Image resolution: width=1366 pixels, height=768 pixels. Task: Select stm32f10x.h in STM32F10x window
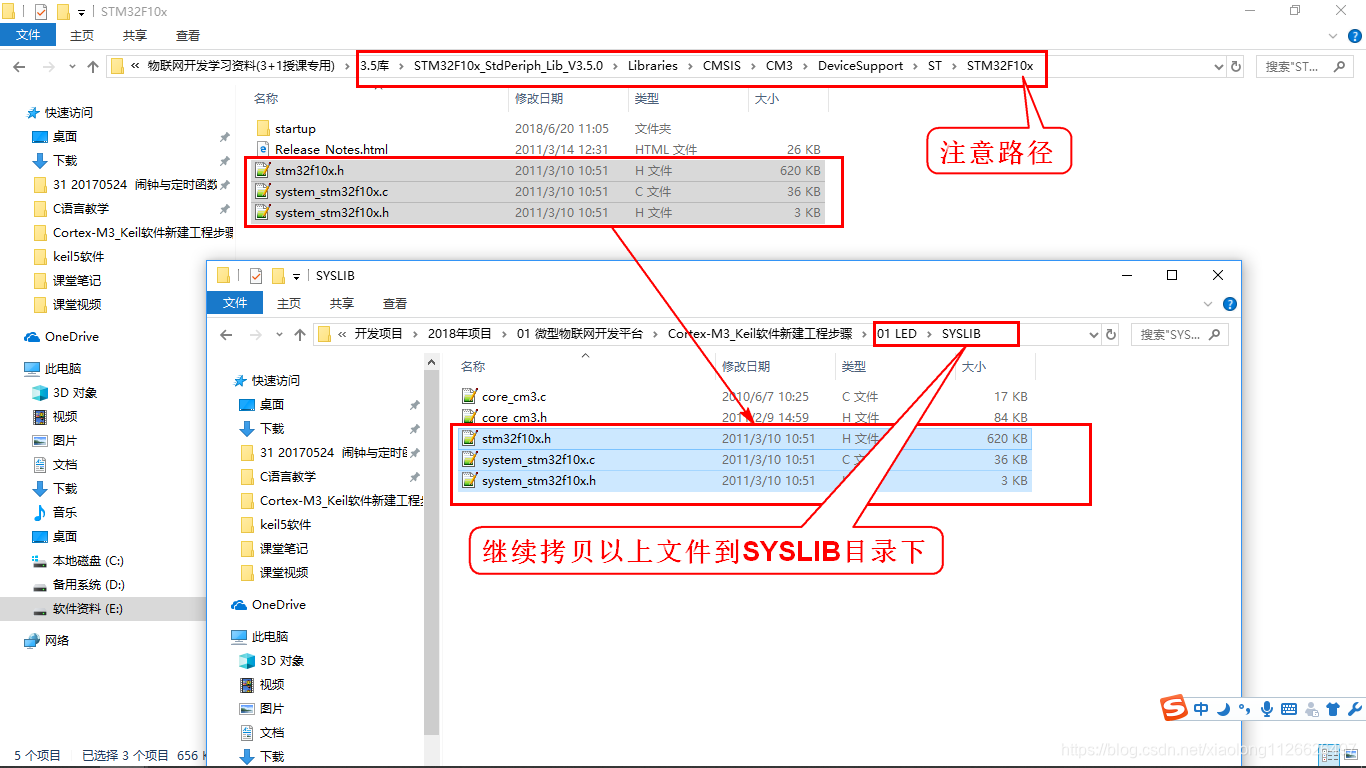tap(539, 171)
